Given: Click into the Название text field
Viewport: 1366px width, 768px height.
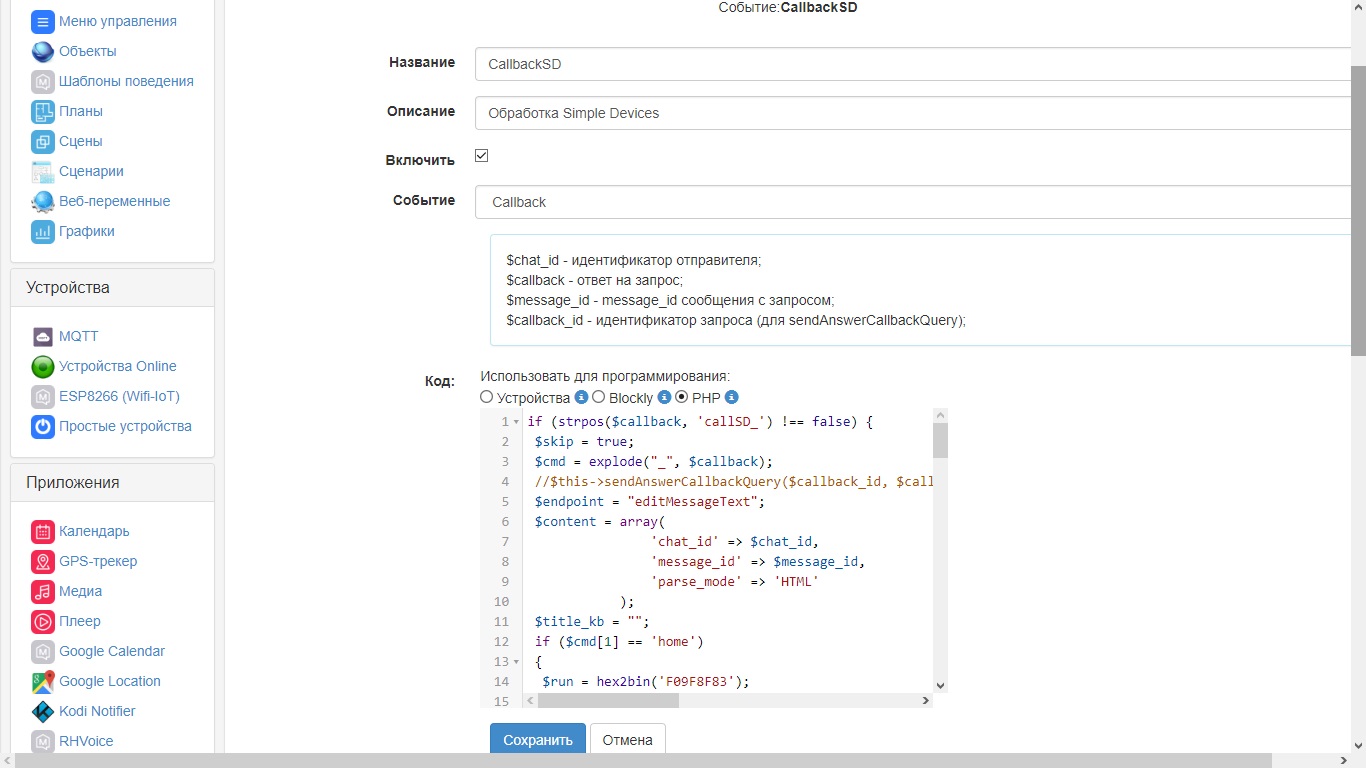Looking at the screenshot, I should click(912, 64).
